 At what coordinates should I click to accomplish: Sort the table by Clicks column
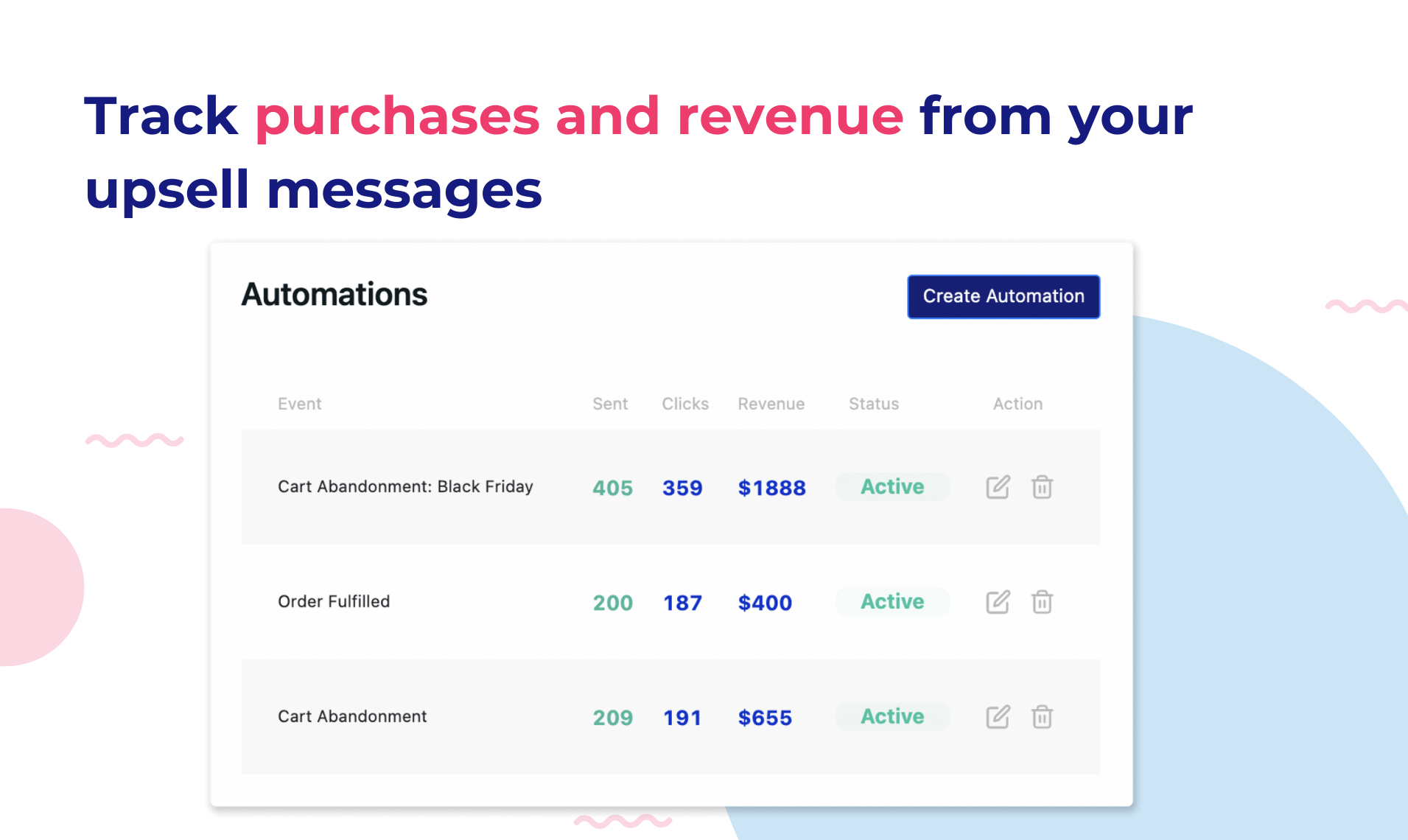click(x=684, y=404)
